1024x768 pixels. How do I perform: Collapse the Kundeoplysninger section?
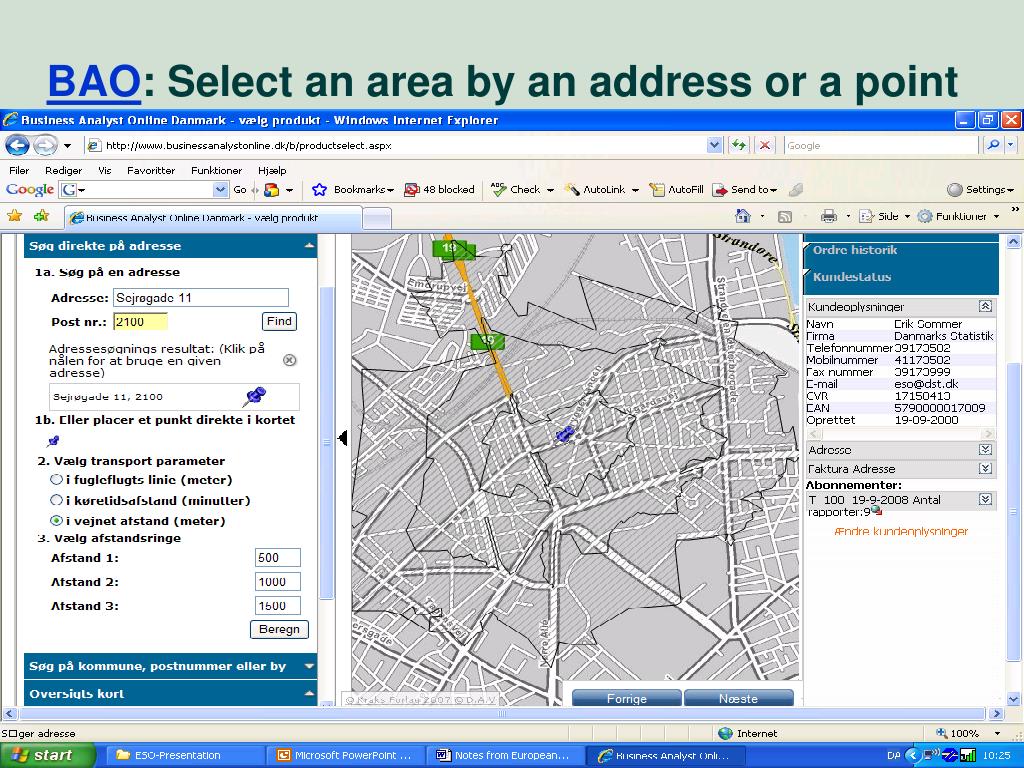(x=985, y=306)
